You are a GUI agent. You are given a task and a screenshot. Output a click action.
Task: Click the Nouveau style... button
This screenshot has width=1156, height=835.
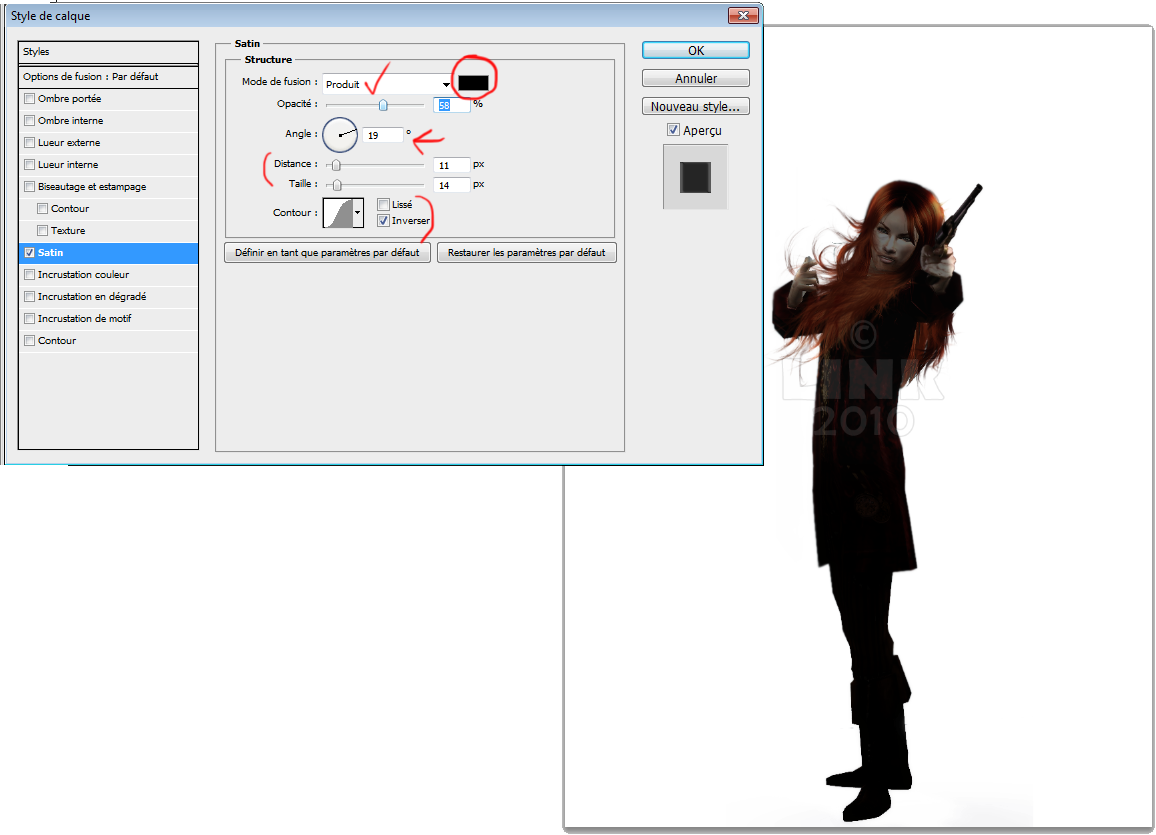pyautogui.click(x=695, y=106)
